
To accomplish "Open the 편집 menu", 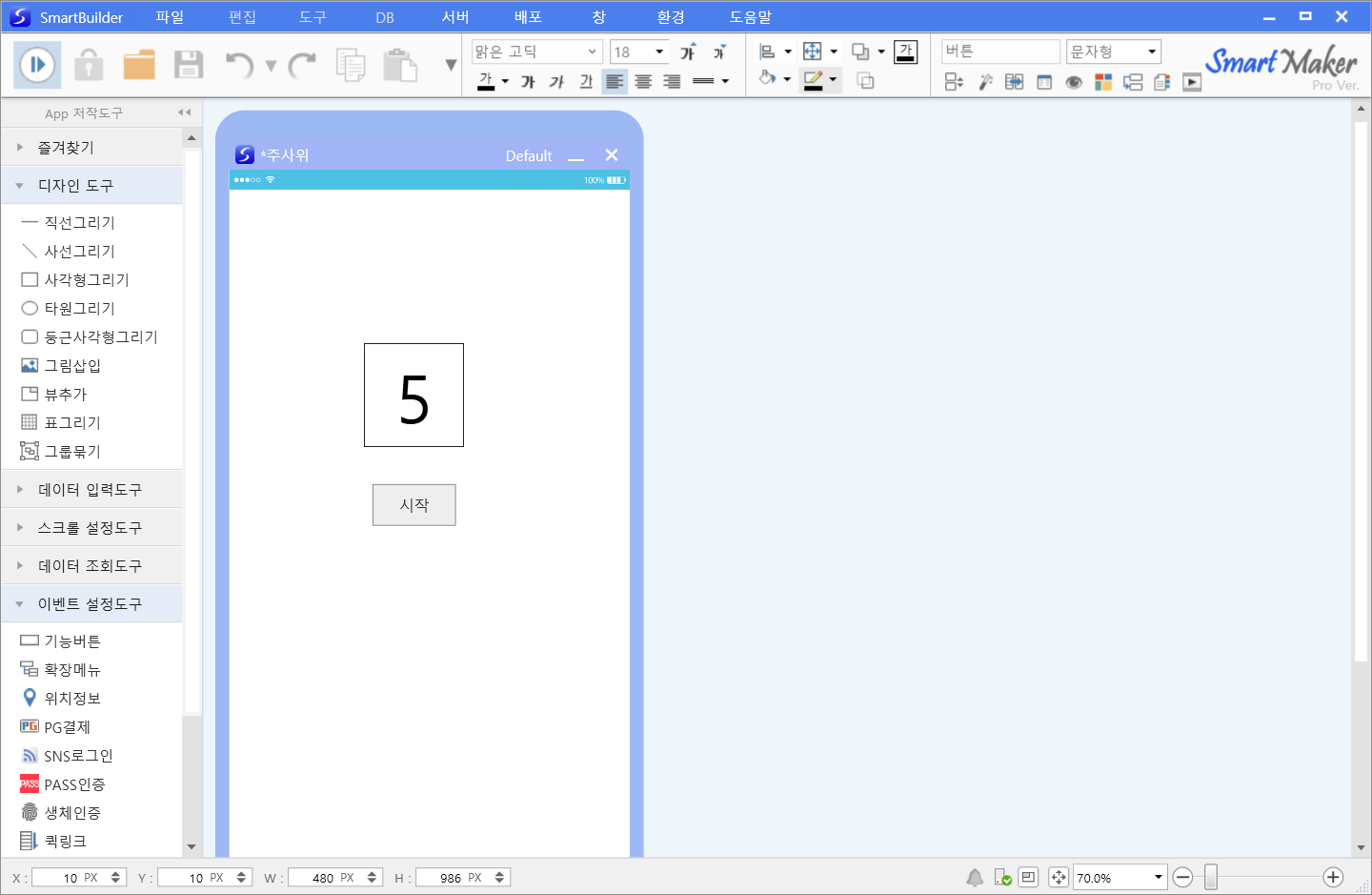I will pos(242,17).
